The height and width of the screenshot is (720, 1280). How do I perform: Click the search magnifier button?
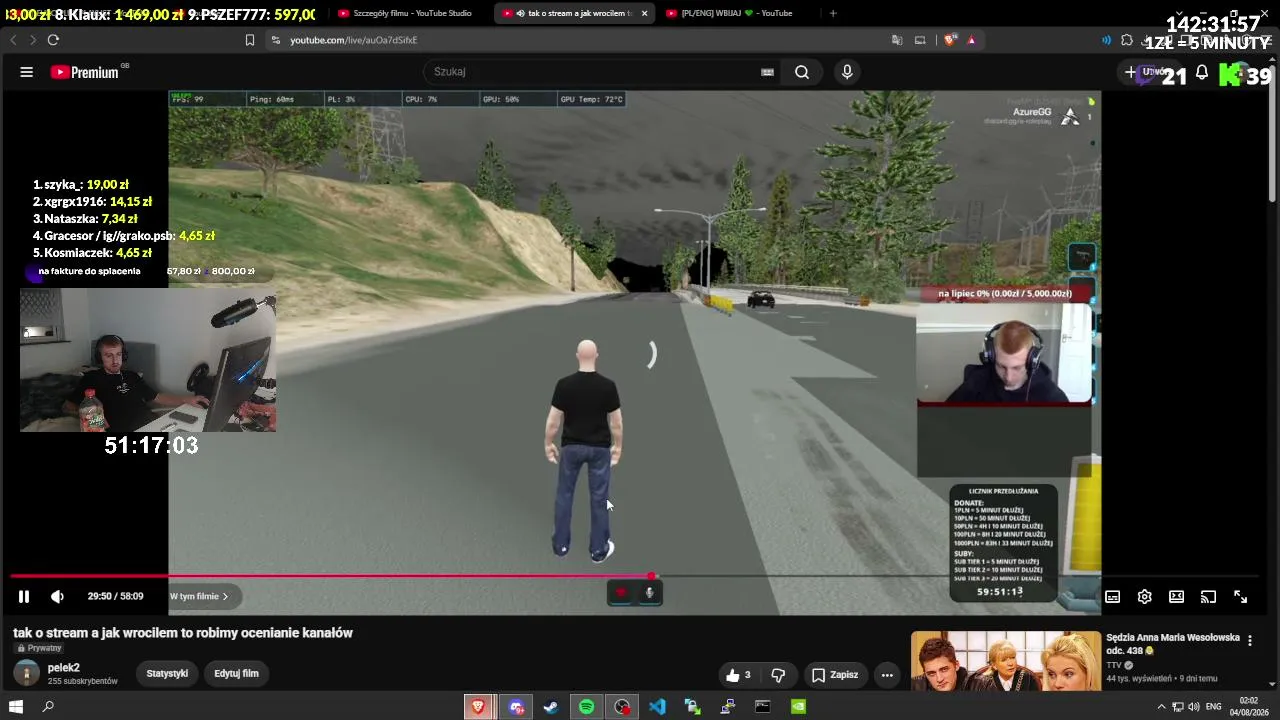coord(802,72)
